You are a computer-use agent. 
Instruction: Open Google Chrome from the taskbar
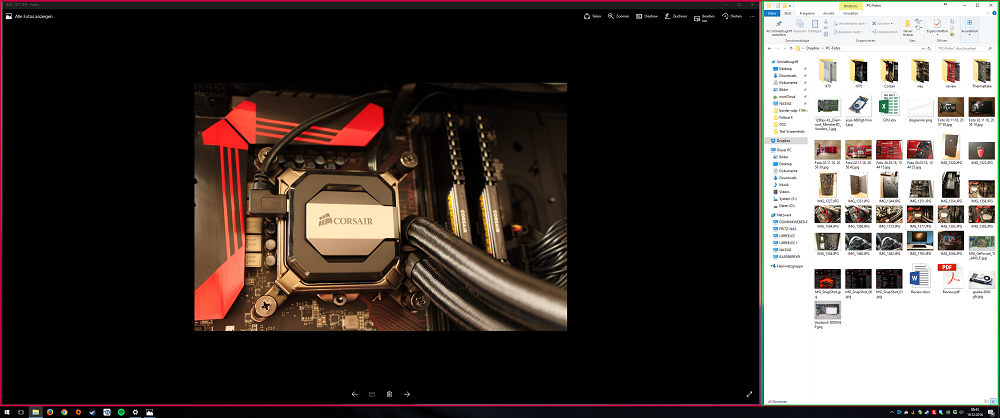pos(64,412)
